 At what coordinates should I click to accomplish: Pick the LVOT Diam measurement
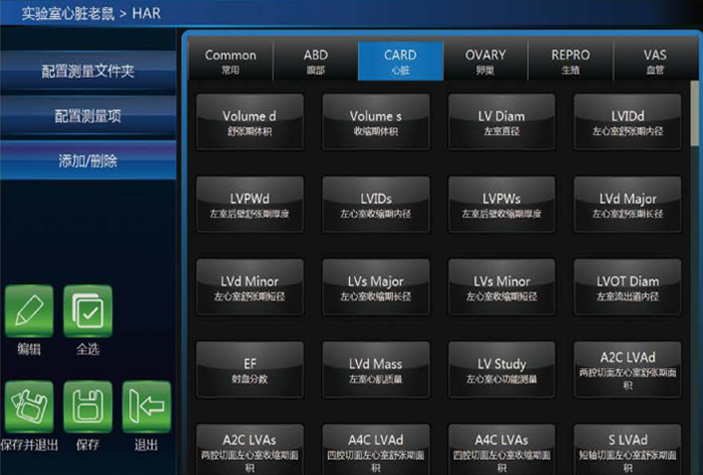(628, 288)
